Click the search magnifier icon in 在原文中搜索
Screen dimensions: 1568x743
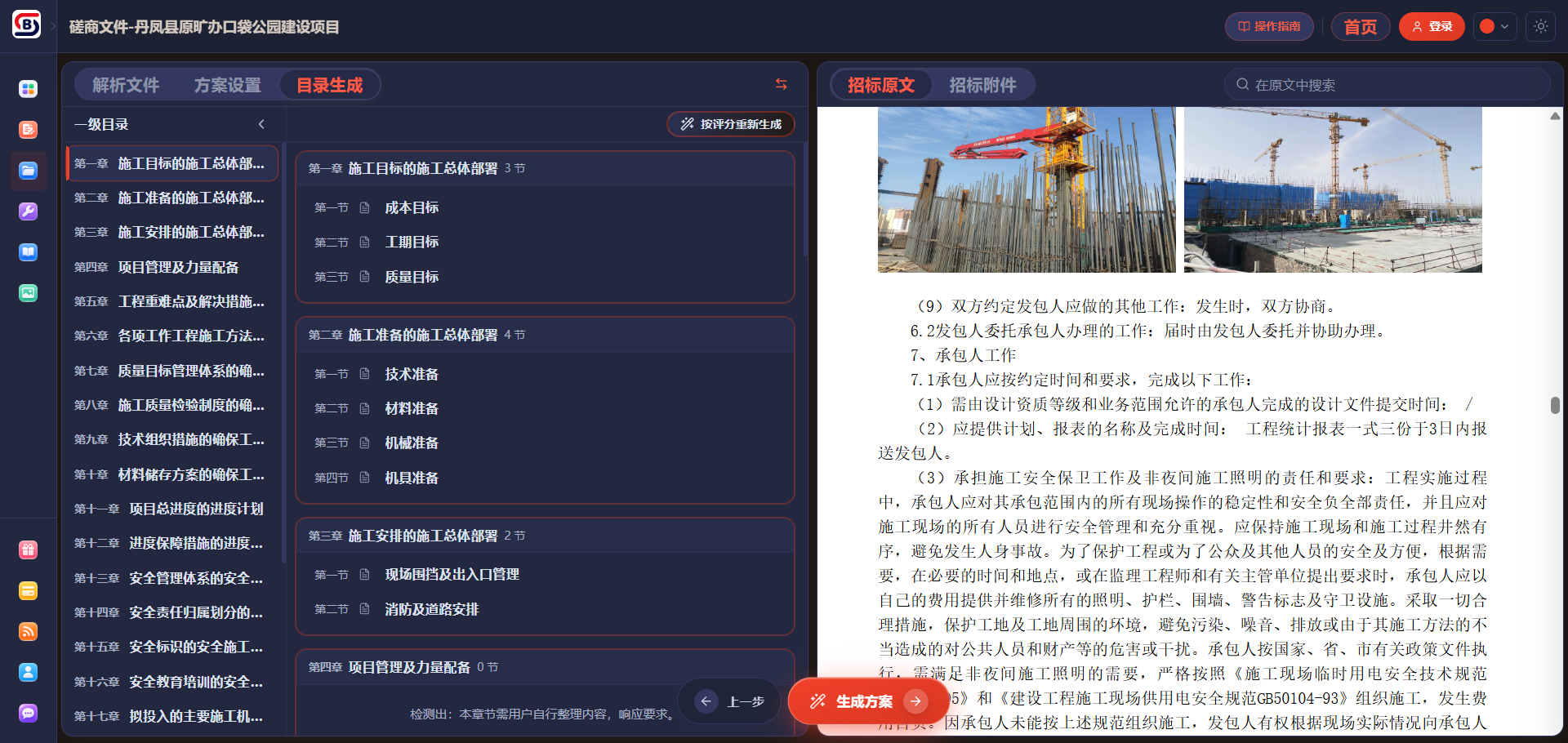point(1243,84)
